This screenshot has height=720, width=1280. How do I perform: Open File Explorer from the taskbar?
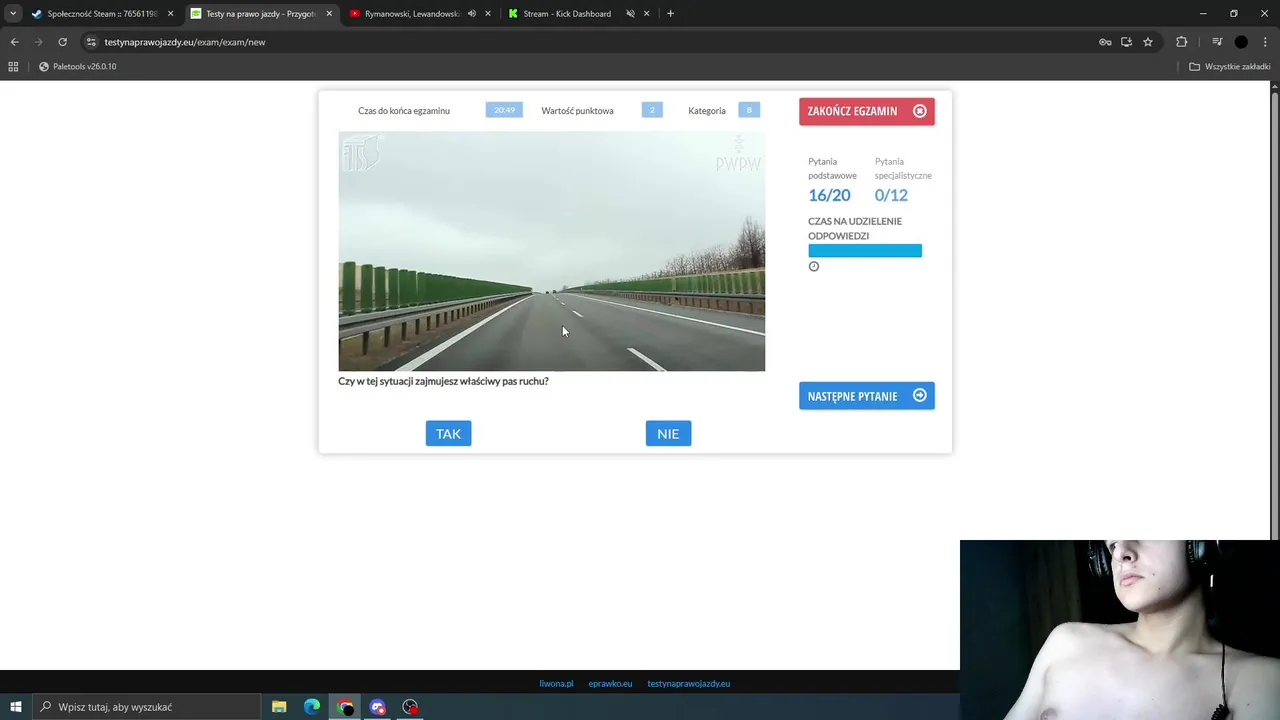click(x=279, y=707)
